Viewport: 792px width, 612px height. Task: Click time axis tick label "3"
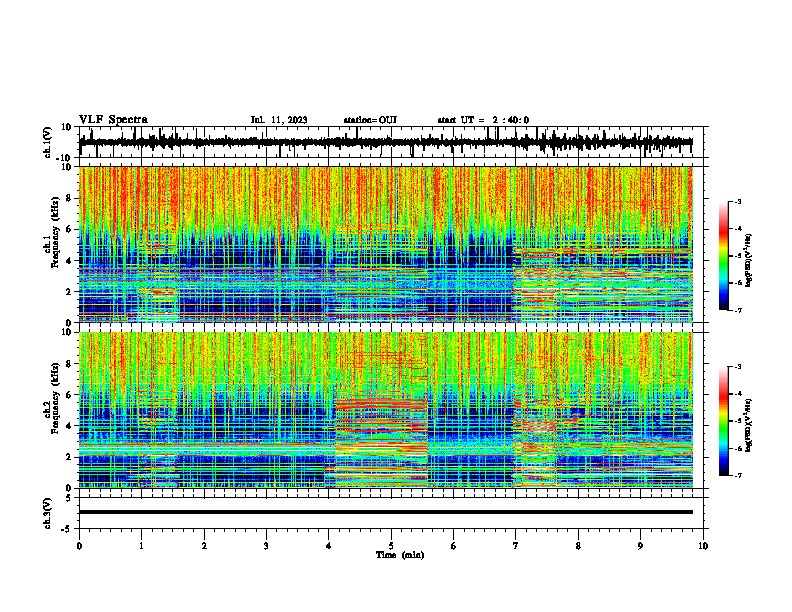[267, 546]
